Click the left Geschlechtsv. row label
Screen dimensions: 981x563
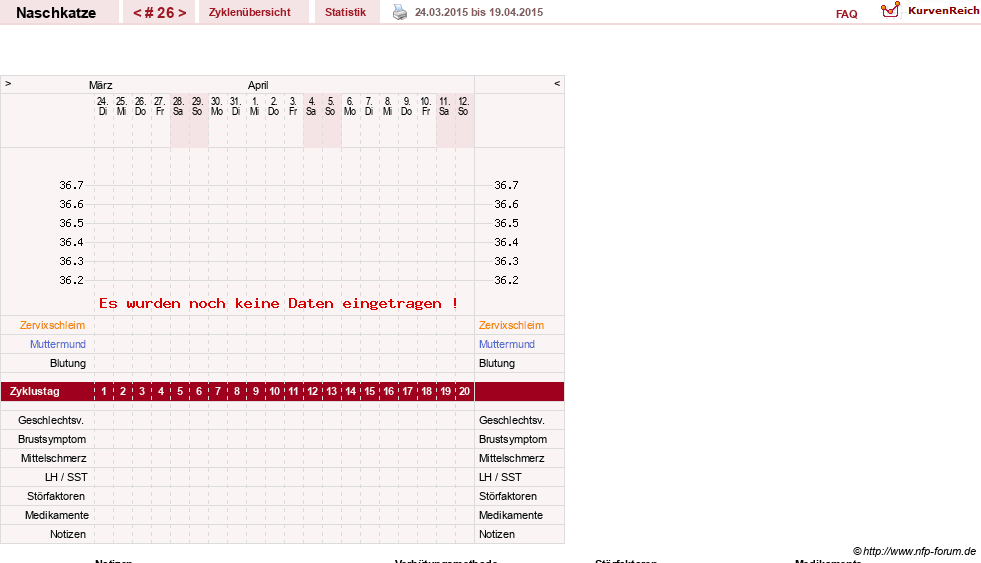click(51, 420)
